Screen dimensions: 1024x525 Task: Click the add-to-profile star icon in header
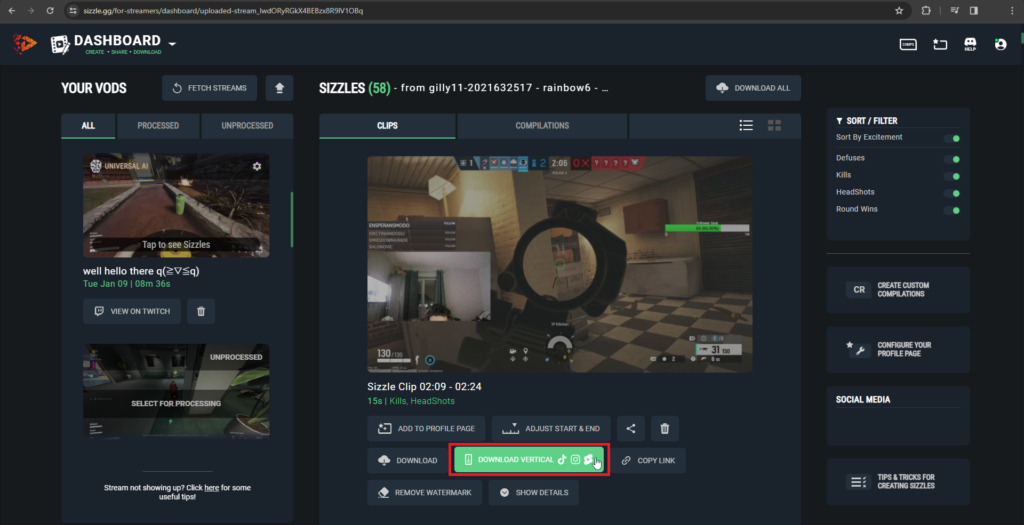(940, 44)
